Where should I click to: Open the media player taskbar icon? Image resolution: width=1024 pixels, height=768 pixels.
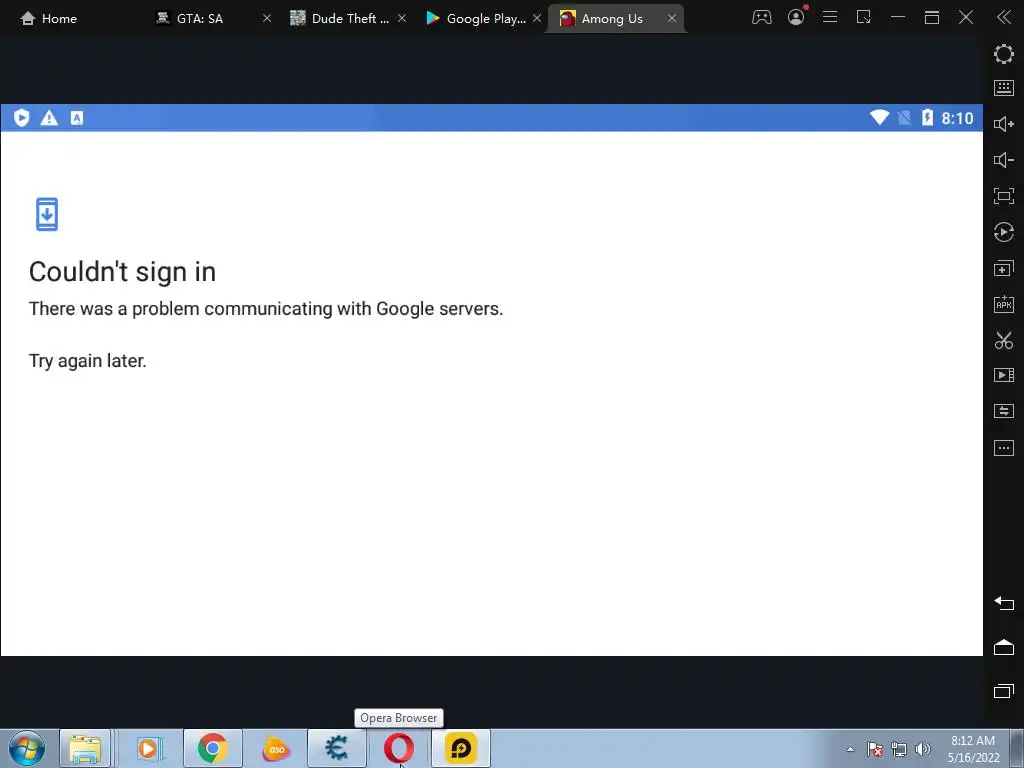tap(148, 748)
